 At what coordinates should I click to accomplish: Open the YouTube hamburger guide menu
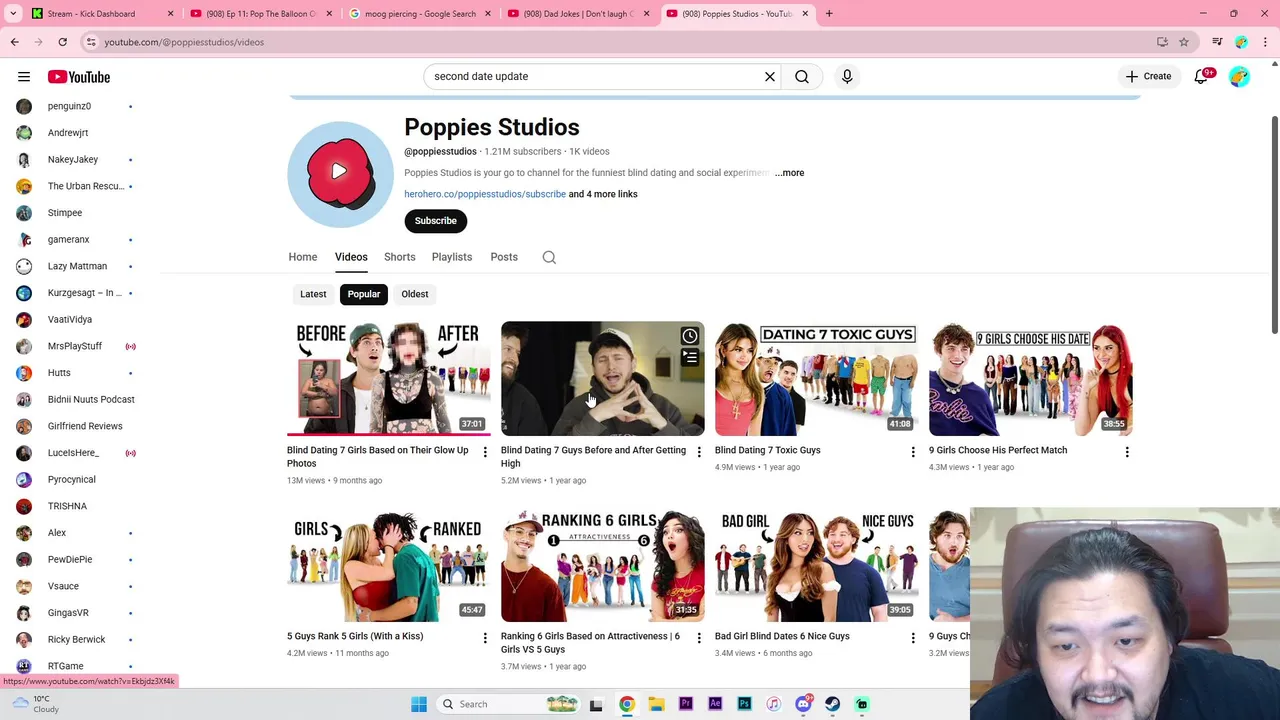[24, 77]
